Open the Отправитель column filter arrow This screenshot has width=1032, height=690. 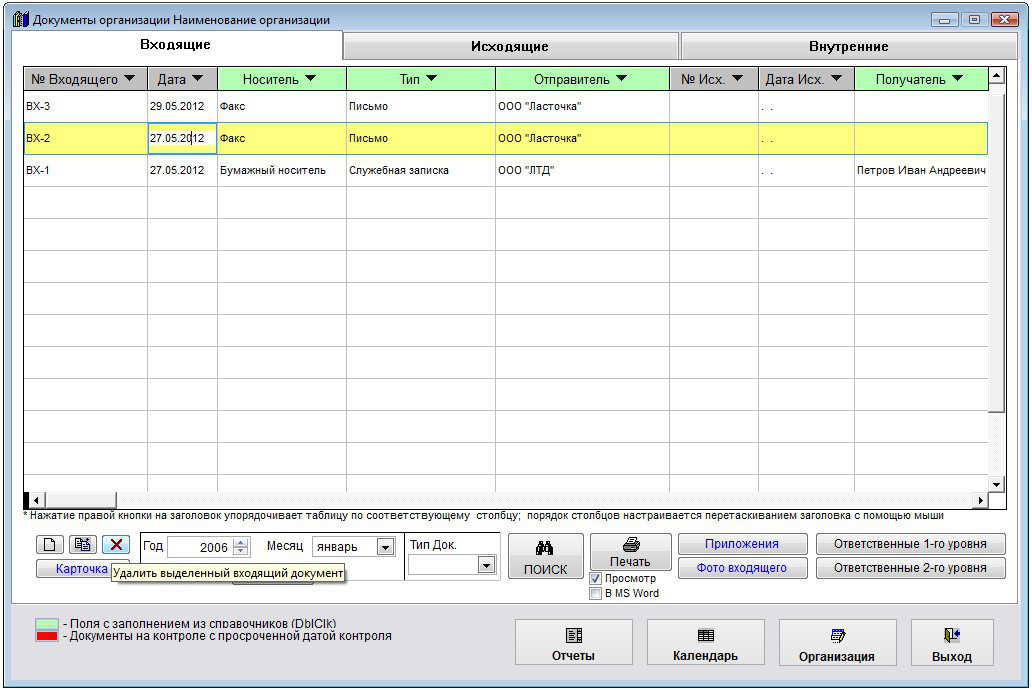click(x=621, y=78)
